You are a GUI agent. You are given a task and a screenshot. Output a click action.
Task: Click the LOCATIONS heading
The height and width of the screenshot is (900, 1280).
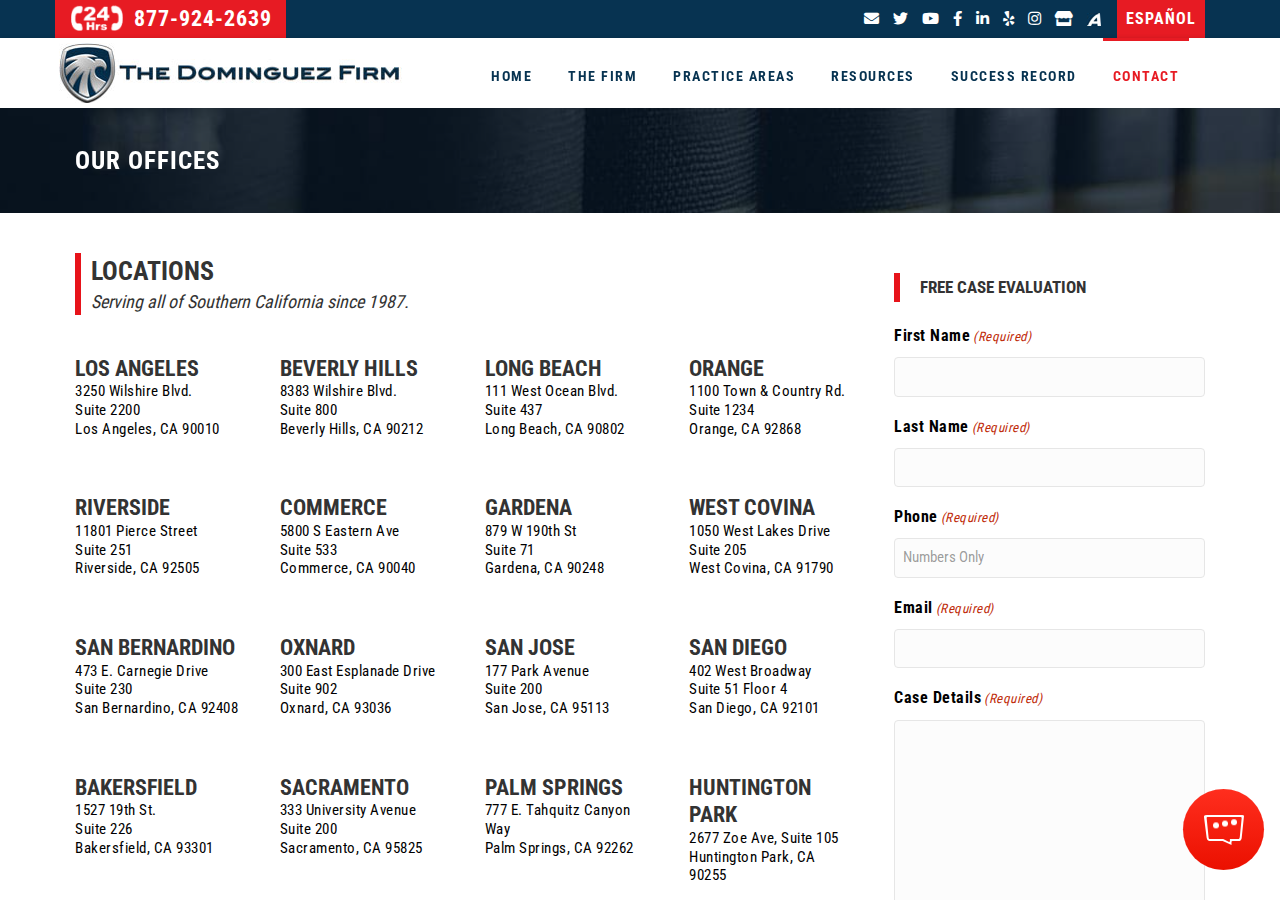coord(152,271)
